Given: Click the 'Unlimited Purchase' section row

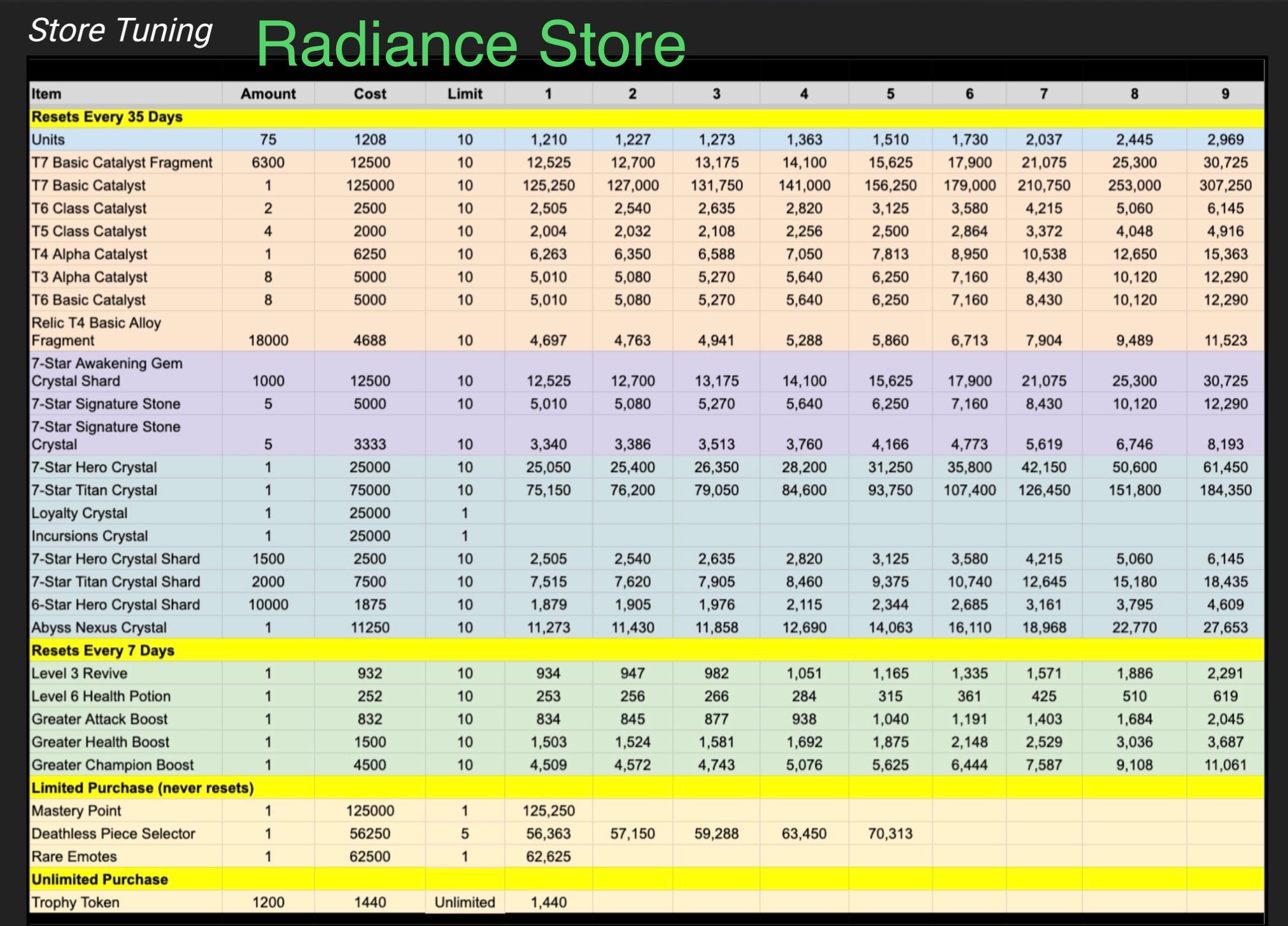Looking at the screenshot, I should click(x=646, y=880).
